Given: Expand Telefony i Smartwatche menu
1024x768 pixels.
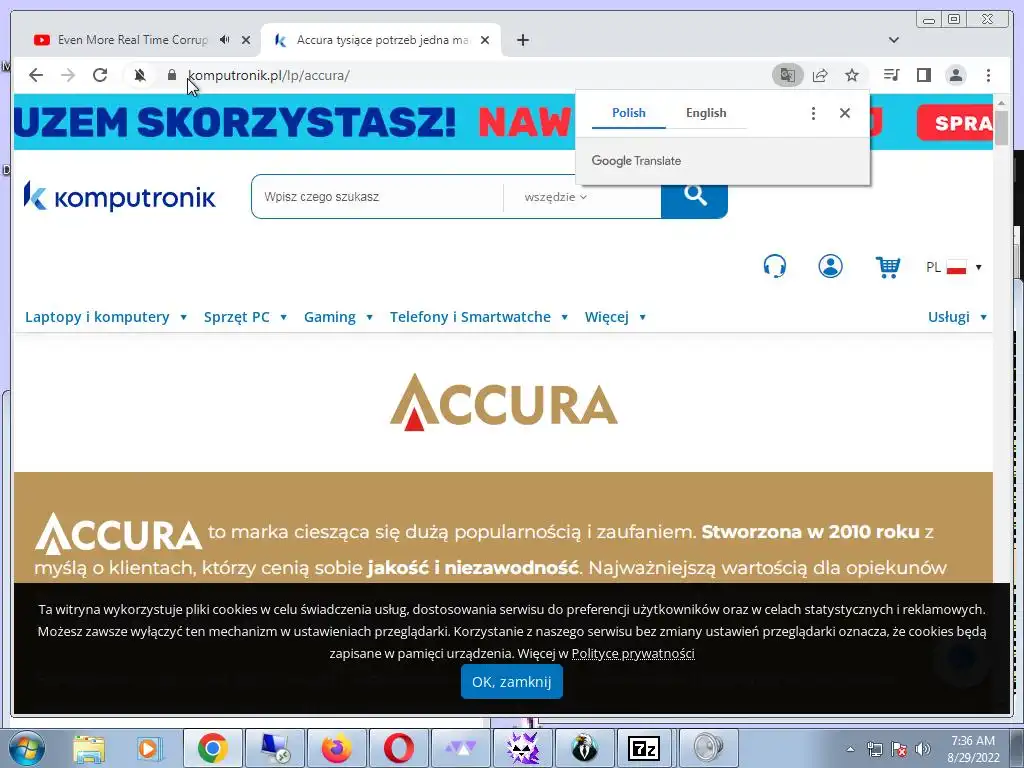Looking at the screenshot, I should (x=479, y=317).
